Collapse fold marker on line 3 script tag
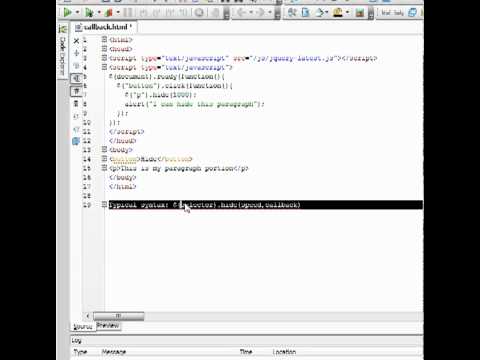This screenshot has height=360, width=480. point(104,58)
